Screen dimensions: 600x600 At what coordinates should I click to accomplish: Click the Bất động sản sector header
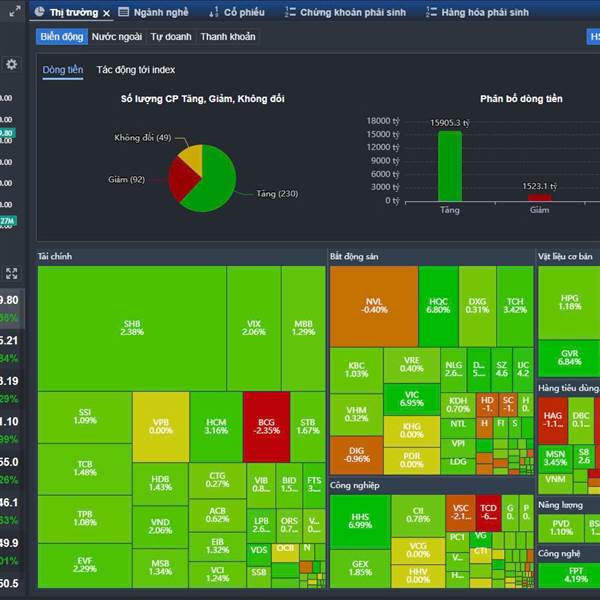(354, 257)
